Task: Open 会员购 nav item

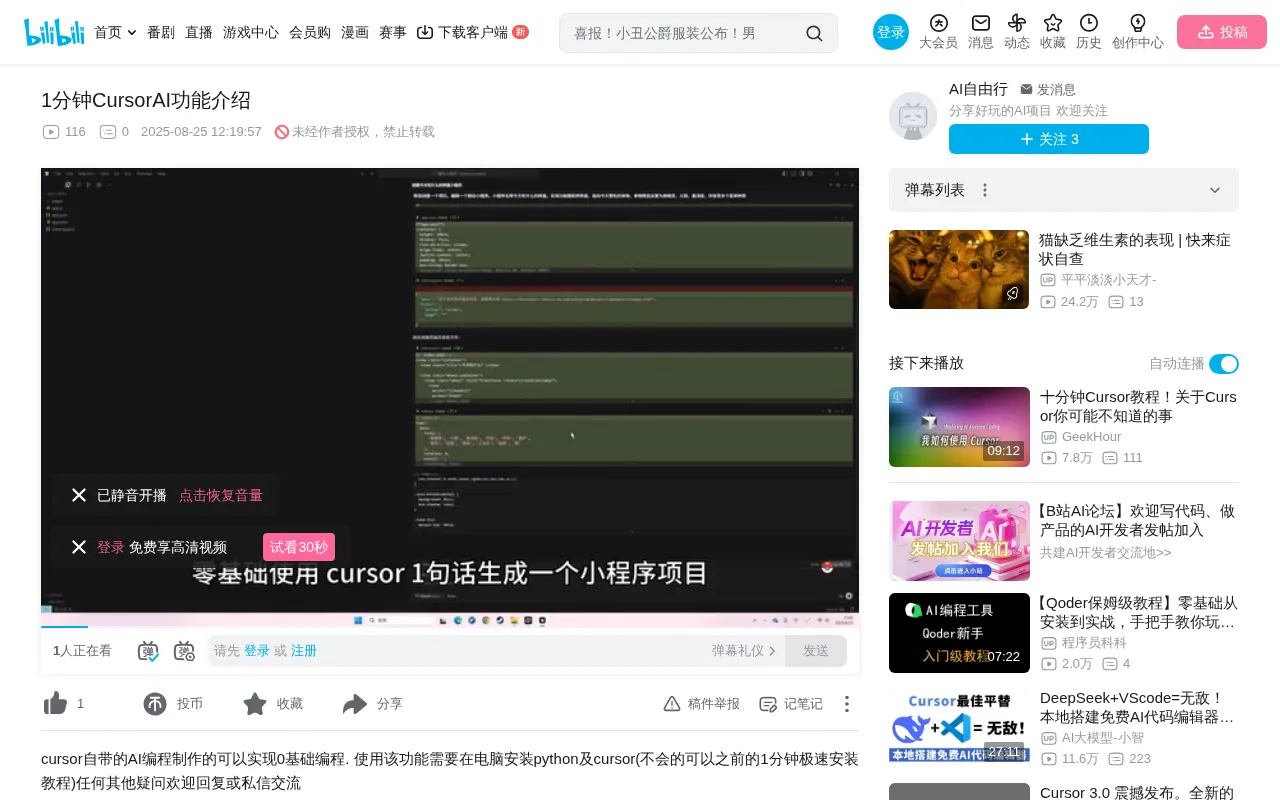Action: (310, 32)
